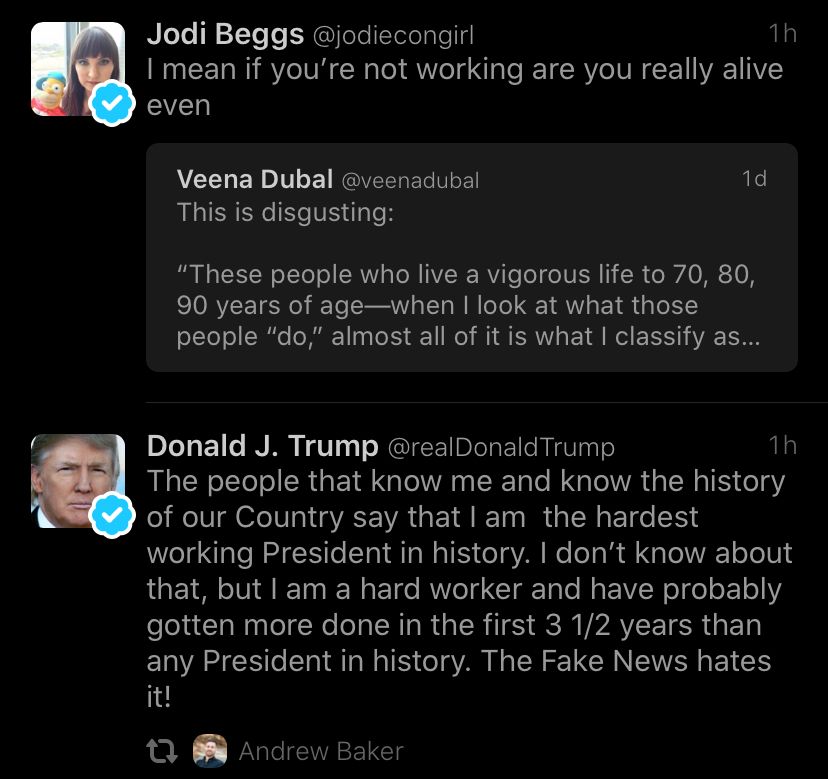Open Jodi Beggs' tweet about not working
The width and height of the screenshot is (828, 779).
click(464, 86)
